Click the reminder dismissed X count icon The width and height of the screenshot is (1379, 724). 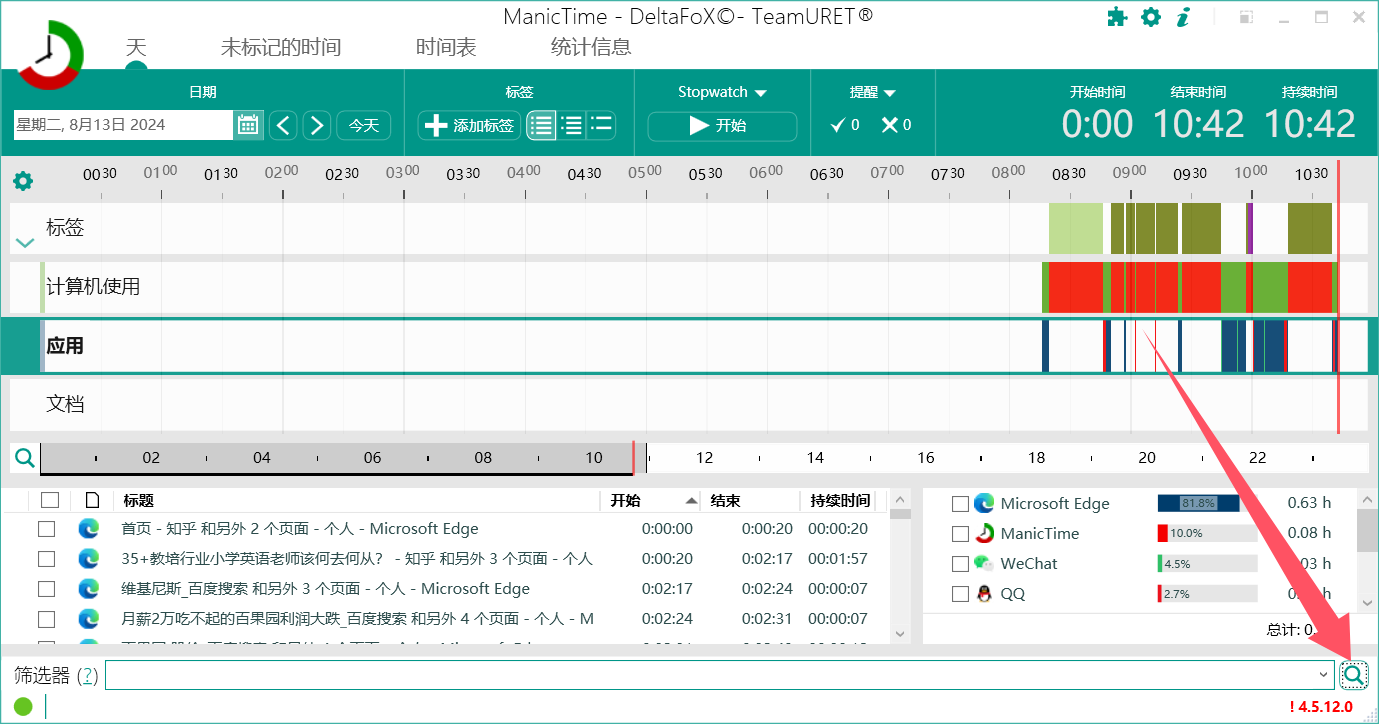[889, 125]
